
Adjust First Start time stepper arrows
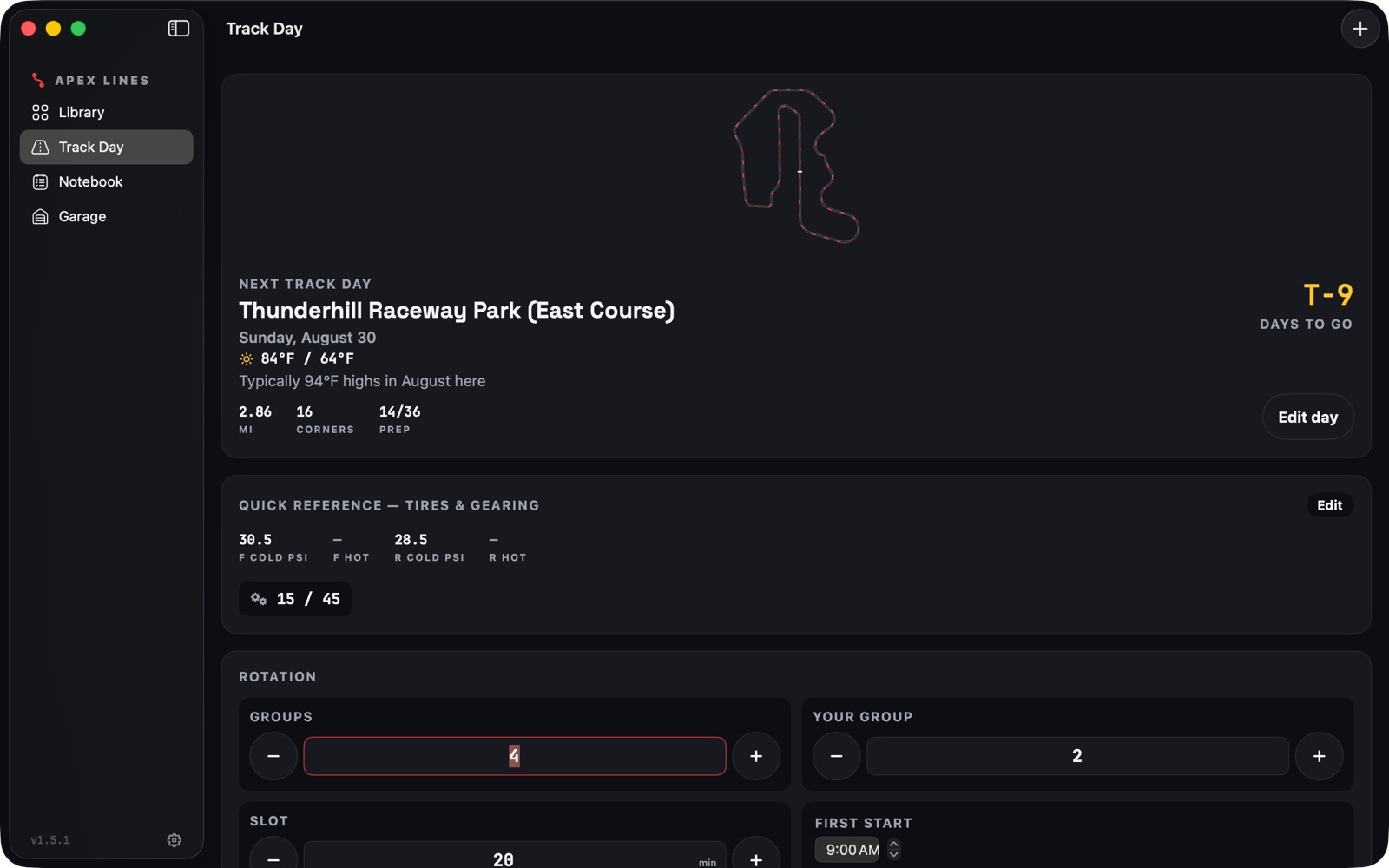[894, 850]
